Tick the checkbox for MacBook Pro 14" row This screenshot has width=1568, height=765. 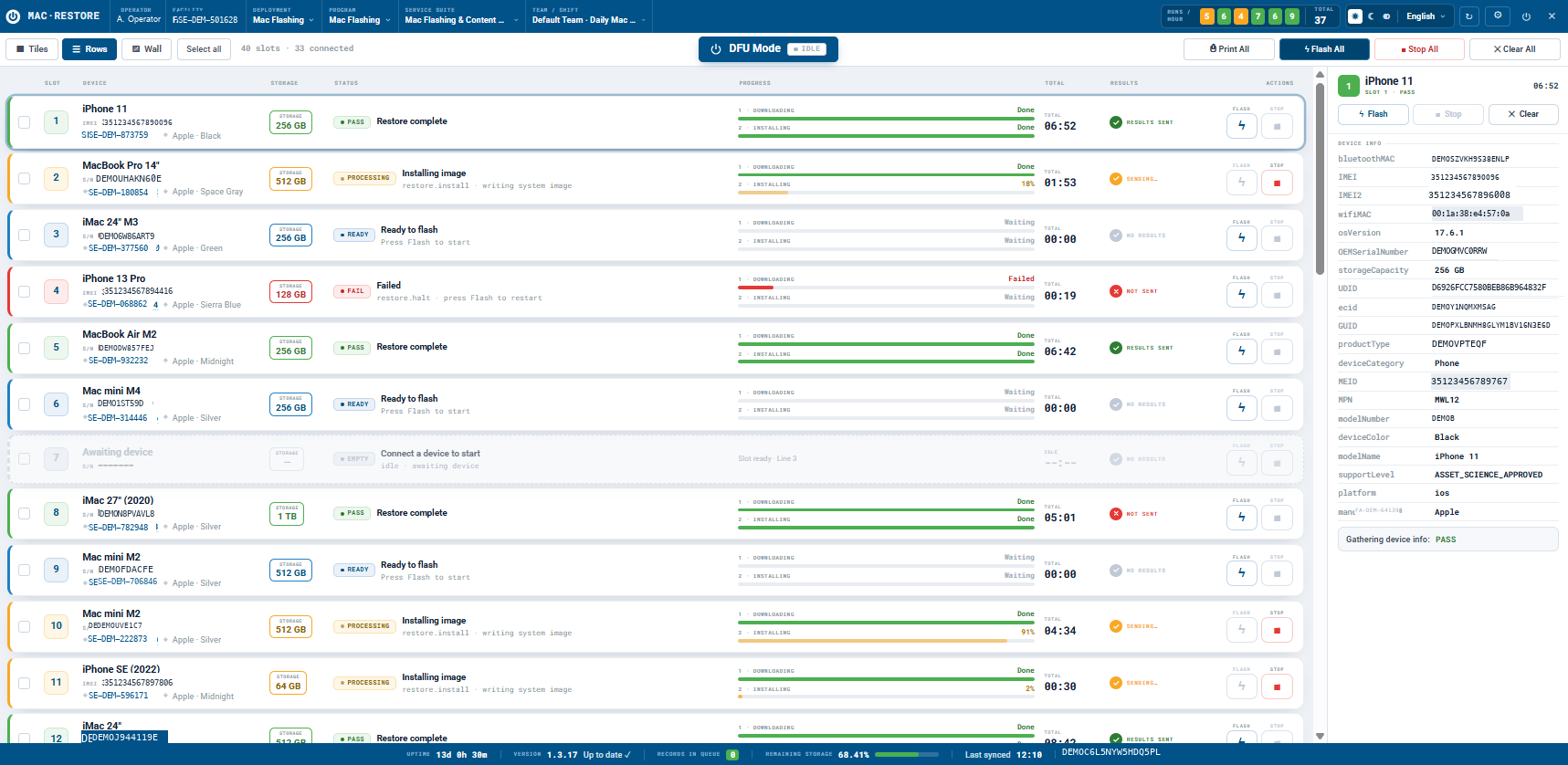pos(25,179)
